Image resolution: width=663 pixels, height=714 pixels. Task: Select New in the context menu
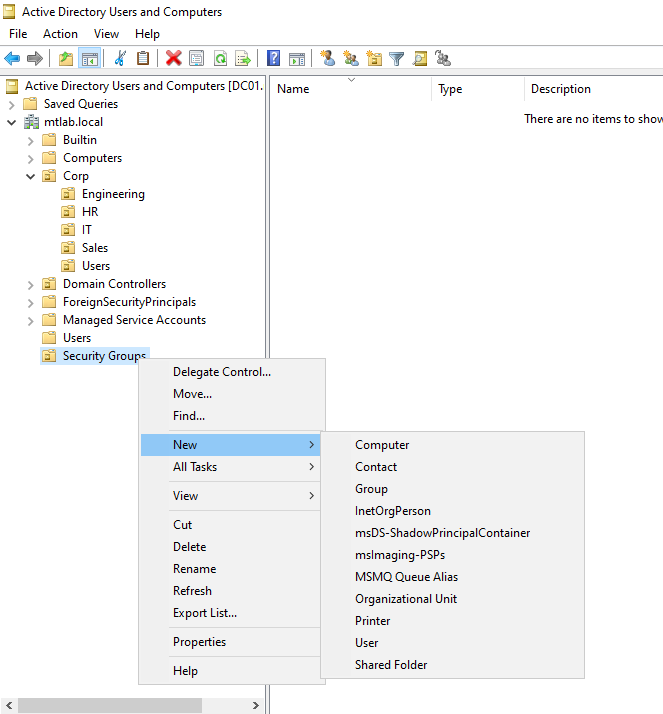[x=231, y=445]
